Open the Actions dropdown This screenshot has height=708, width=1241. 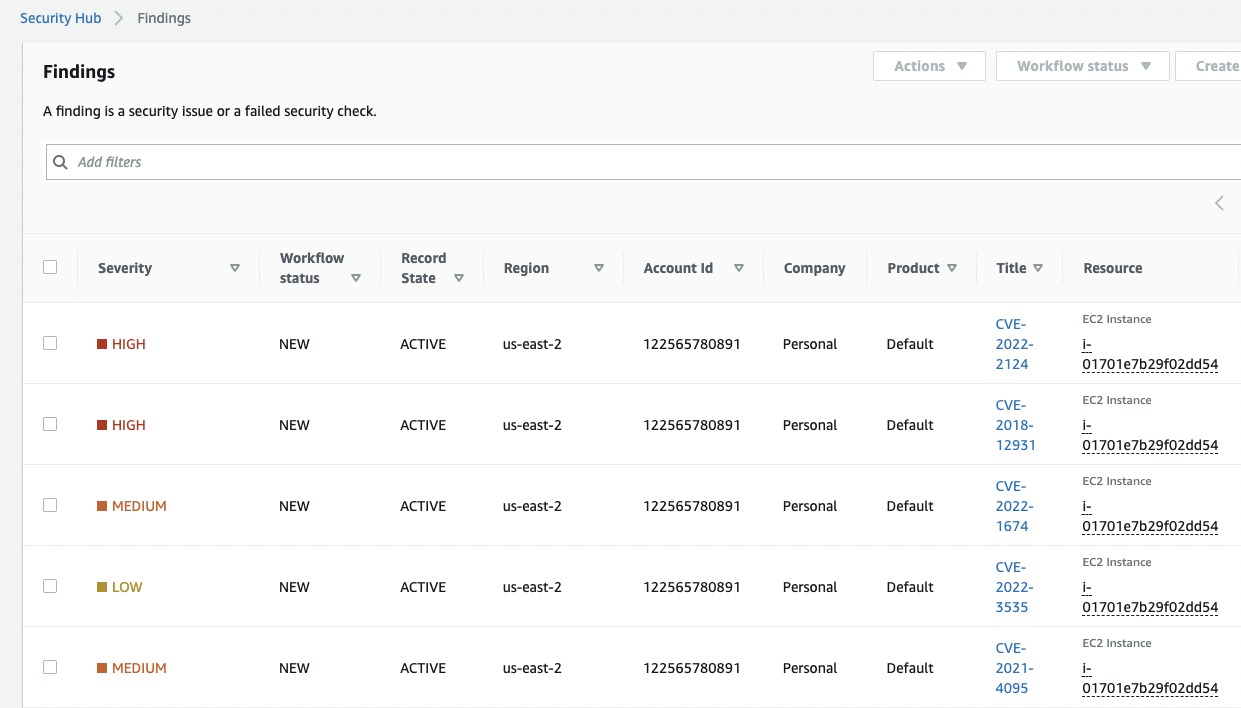(x=929, y=66)
